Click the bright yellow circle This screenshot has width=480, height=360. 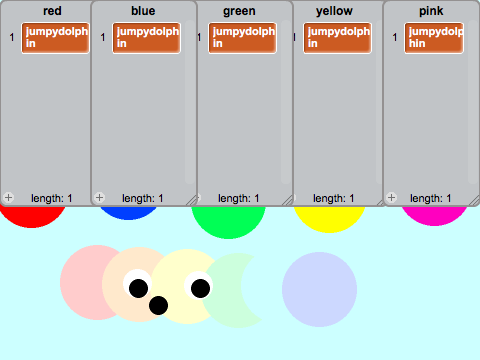[x=329, y=219]
